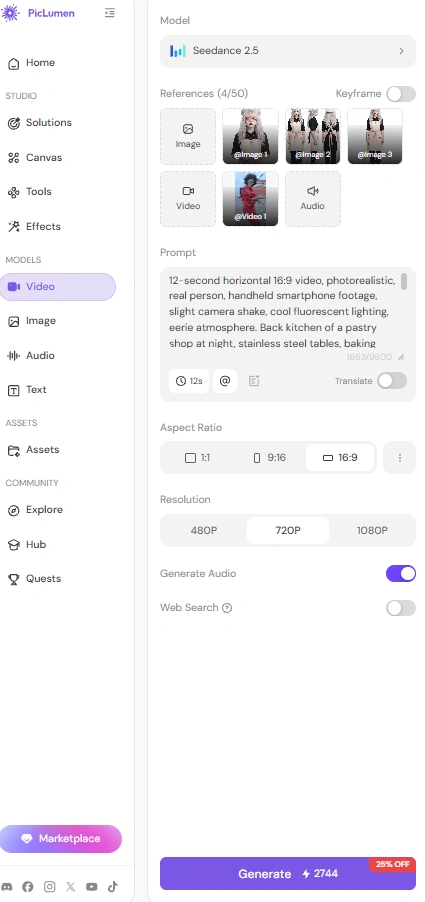The height and width of the screenshot is (902, 425).
Task: Click the @ mention button
Action: point(225,381)
